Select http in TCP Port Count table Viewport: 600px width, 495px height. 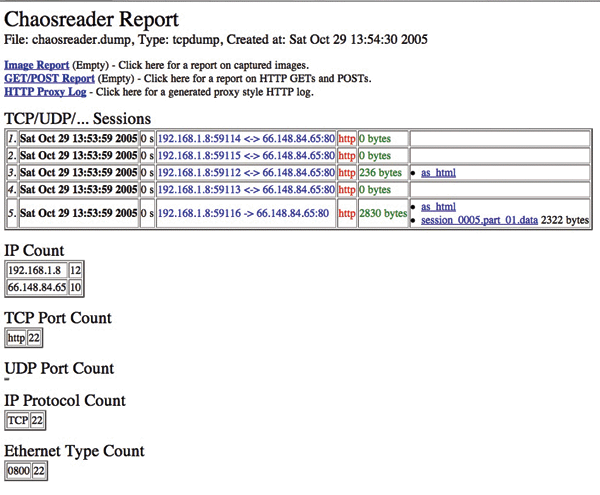16,338
